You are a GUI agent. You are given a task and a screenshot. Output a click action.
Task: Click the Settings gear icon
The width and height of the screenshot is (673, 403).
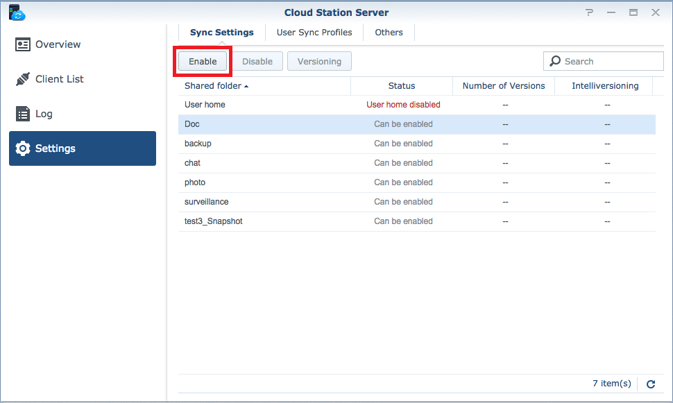23,149
